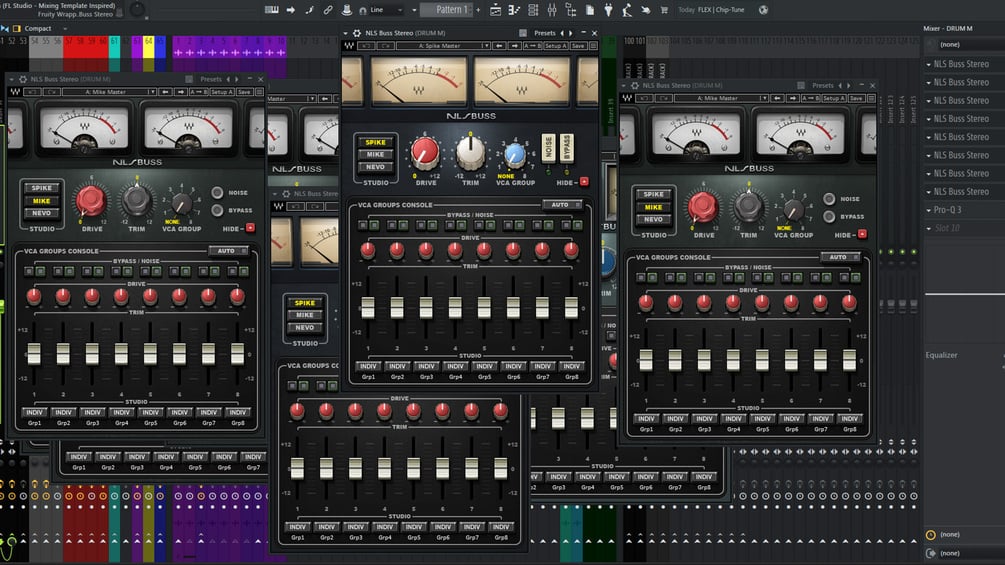
Task: Select MIKE studio in right window
Action: point(653,207)
